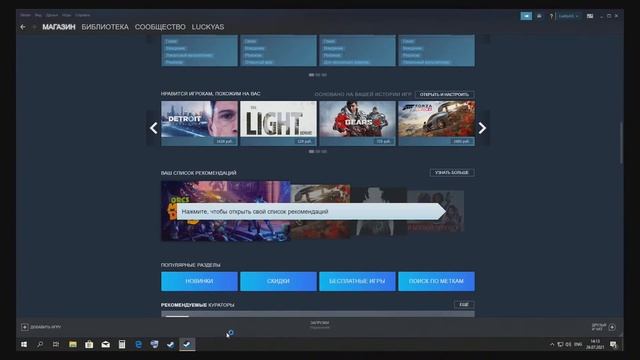Click the right arrow of recommendations carousel
Screen dimensions: 640x360
[x=482, y=128]
